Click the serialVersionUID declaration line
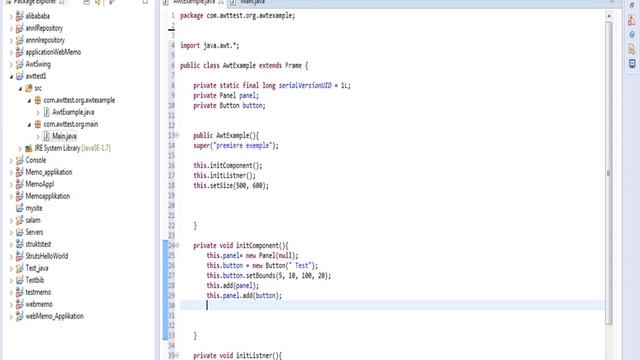 coord(272,85)
